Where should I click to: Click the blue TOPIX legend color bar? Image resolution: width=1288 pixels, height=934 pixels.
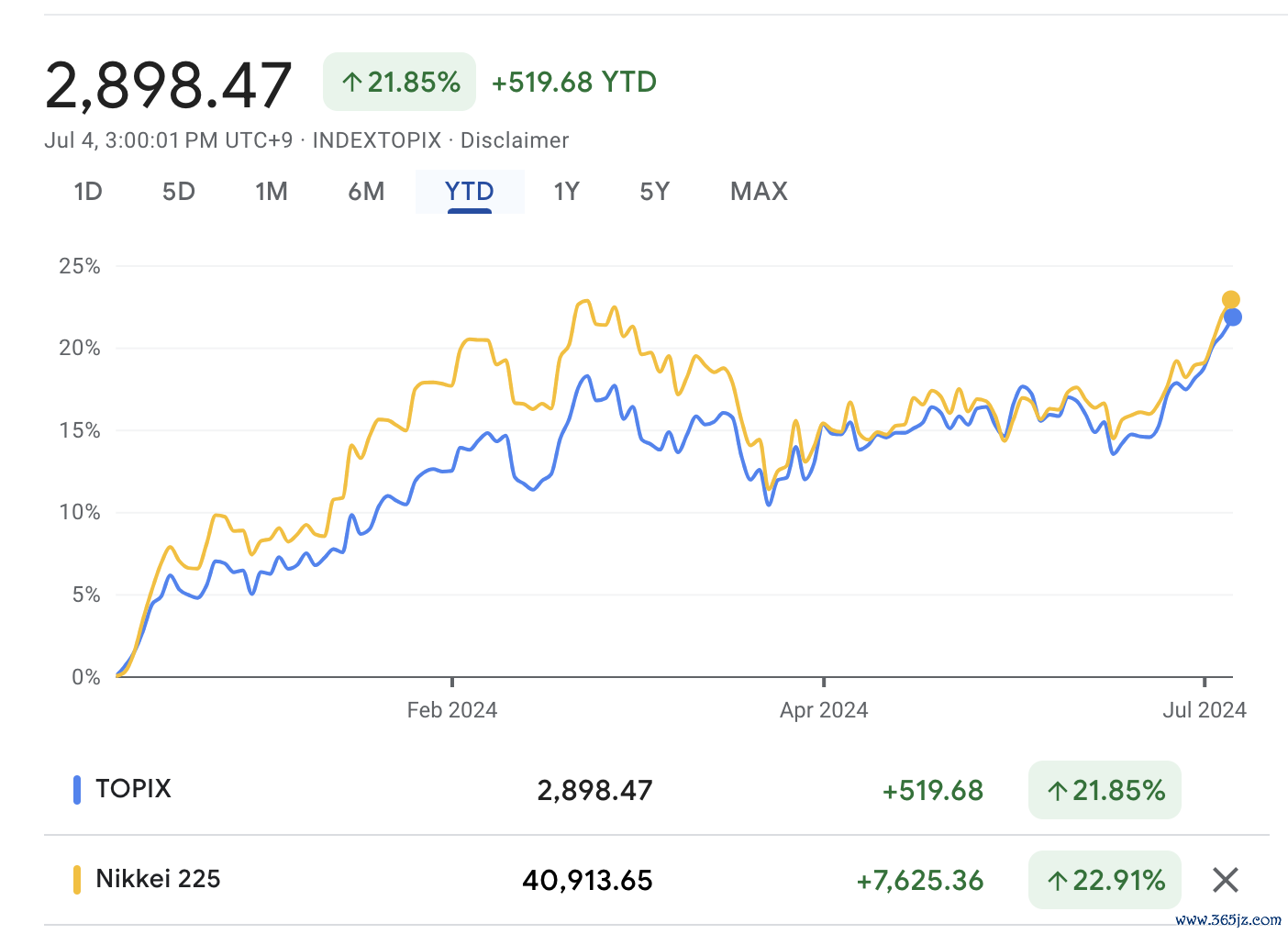pos(77,790)
